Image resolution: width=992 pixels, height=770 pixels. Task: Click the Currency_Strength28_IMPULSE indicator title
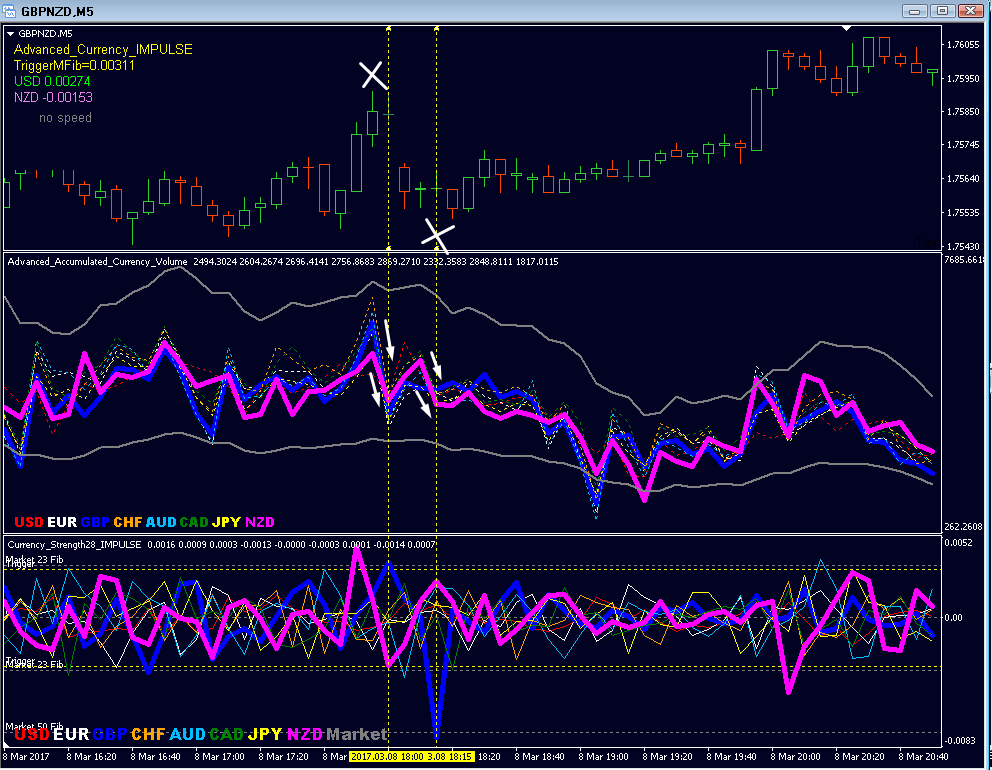click(75, 544)
